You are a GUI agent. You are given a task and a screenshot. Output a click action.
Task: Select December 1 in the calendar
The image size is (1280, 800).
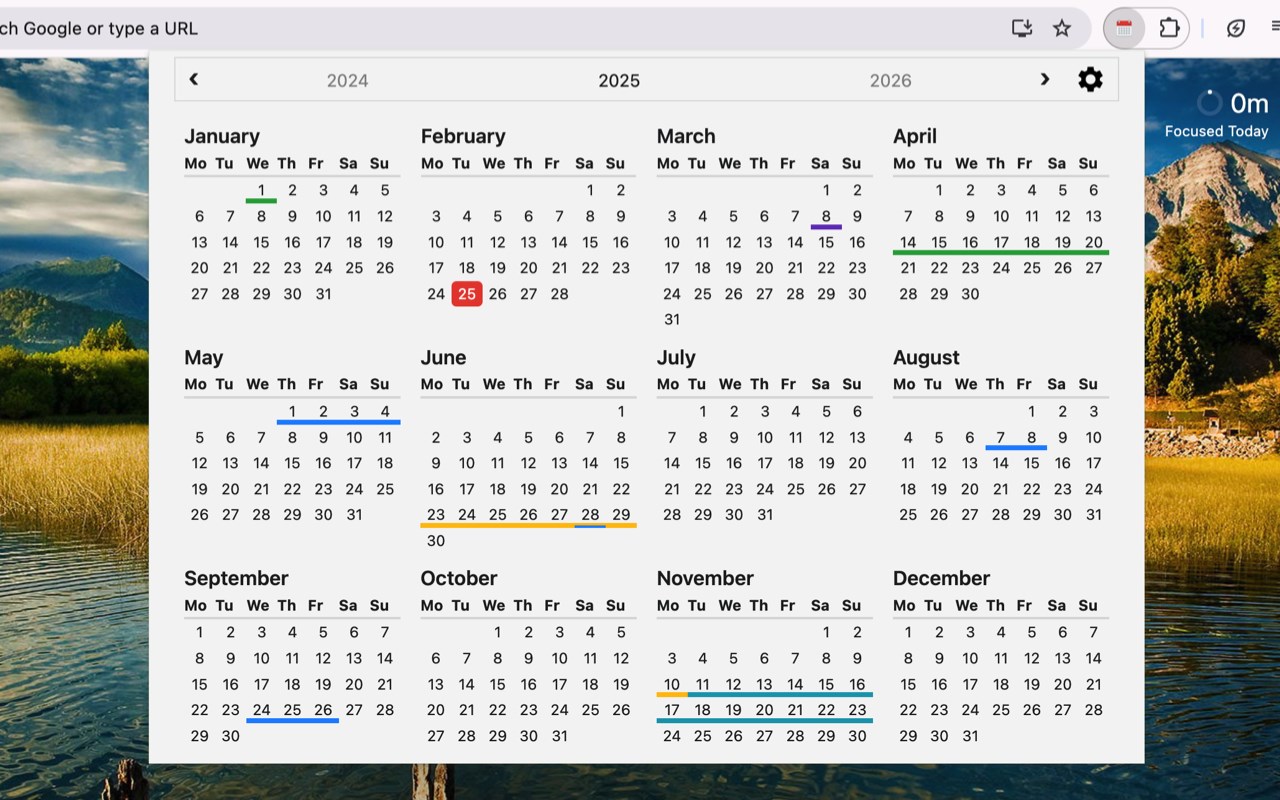[x=908, y=632]
